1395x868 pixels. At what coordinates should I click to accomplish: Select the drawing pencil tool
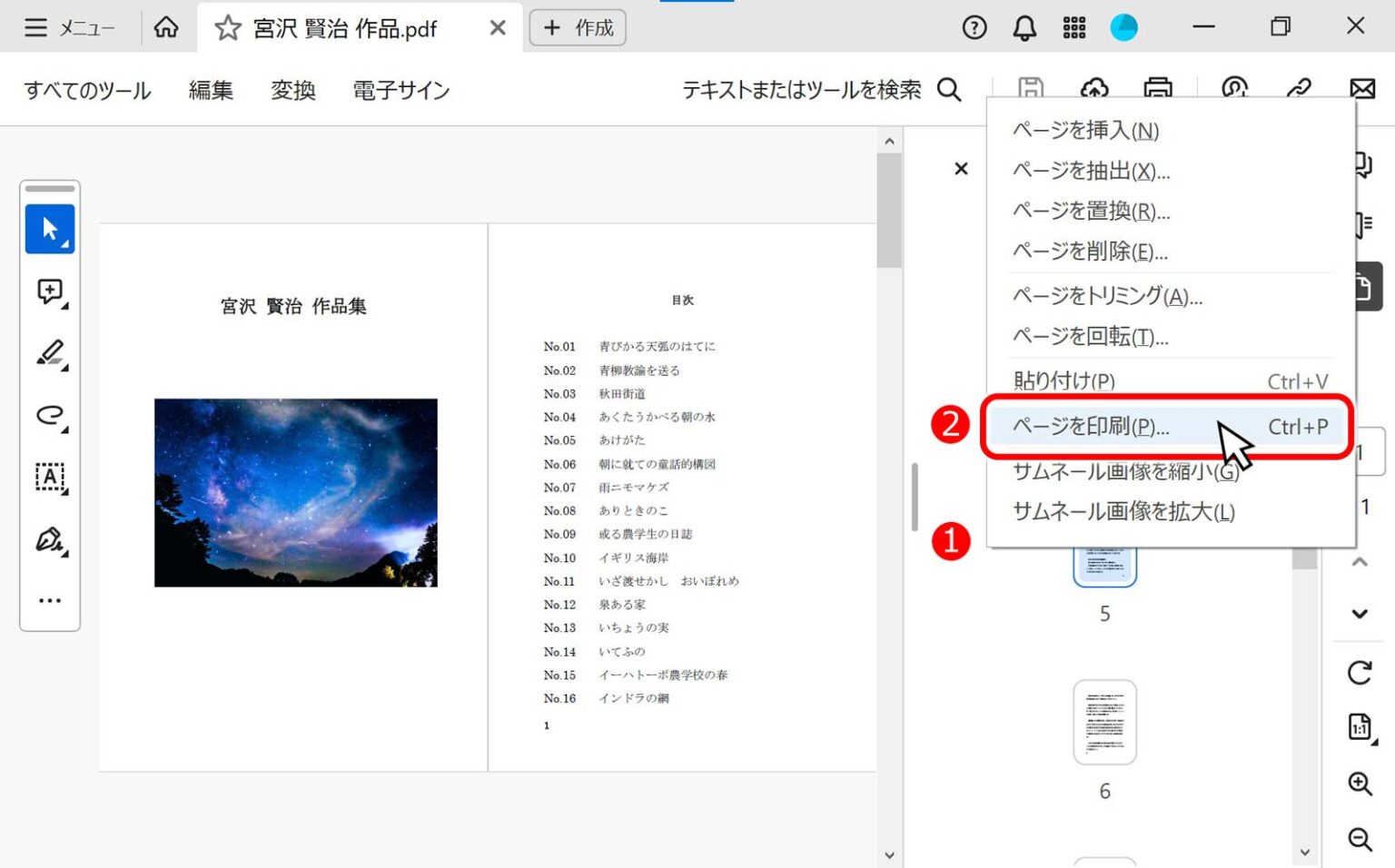[x=52, y=352]
